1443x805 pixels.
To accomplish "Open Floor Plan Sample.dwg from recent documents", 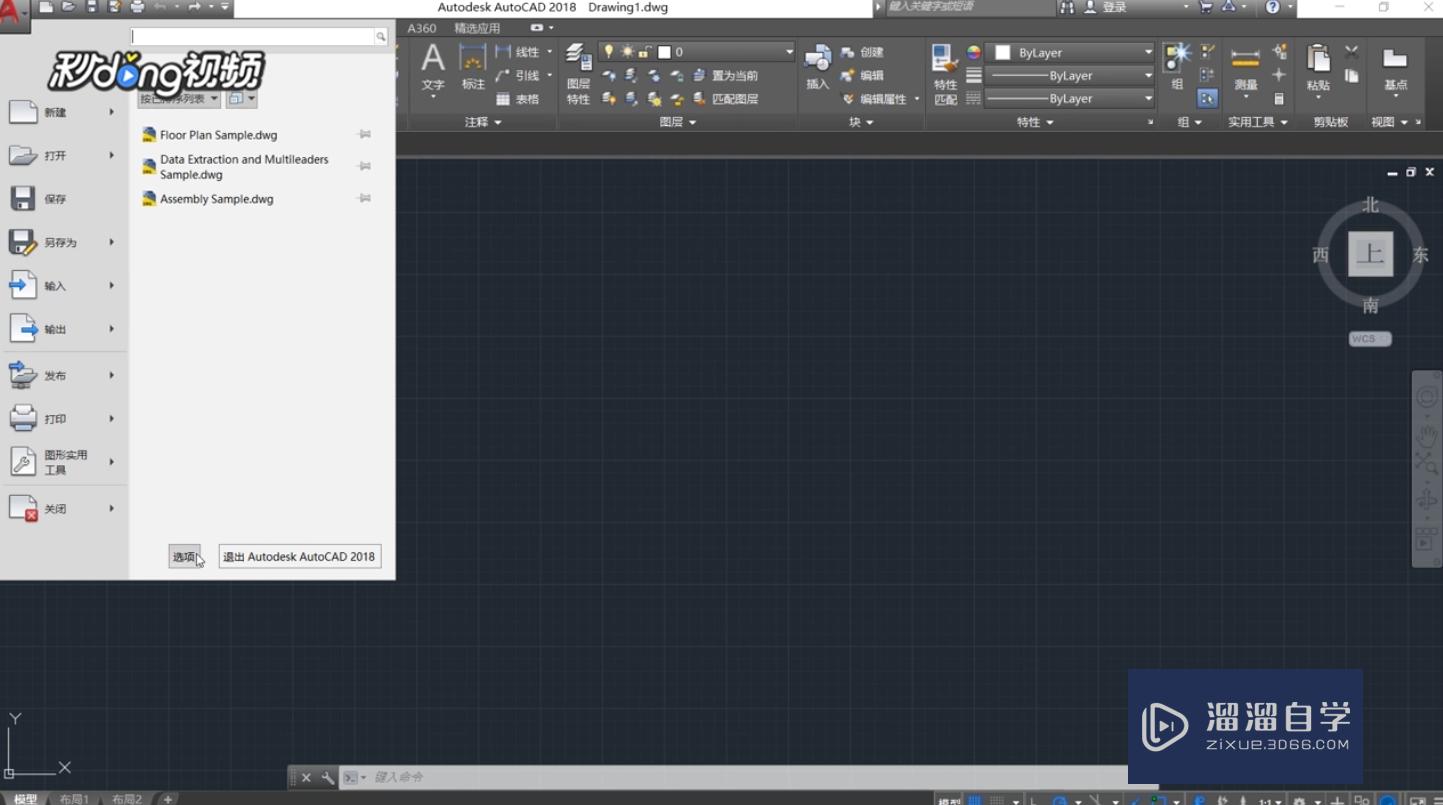I will click(218, 135).
